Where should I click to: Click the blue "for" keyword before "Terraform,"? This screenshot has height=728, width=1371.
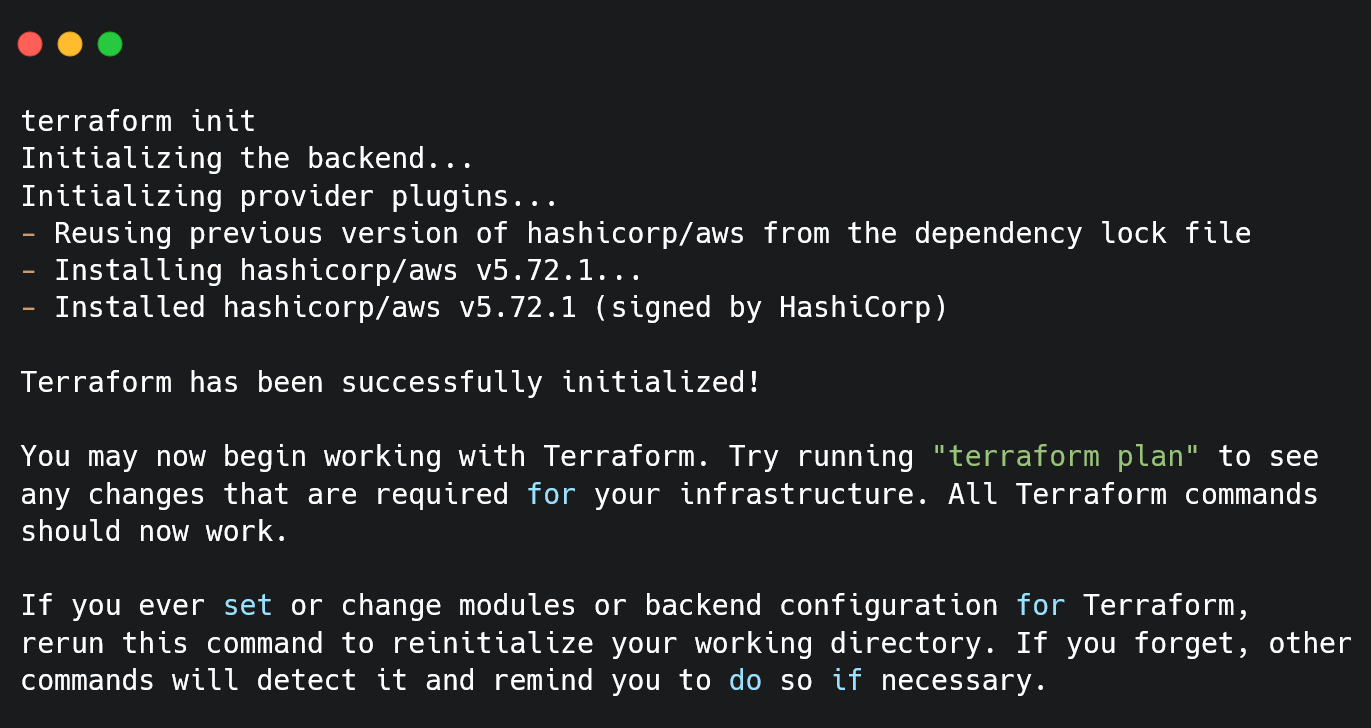click(x=1040, y=606)
